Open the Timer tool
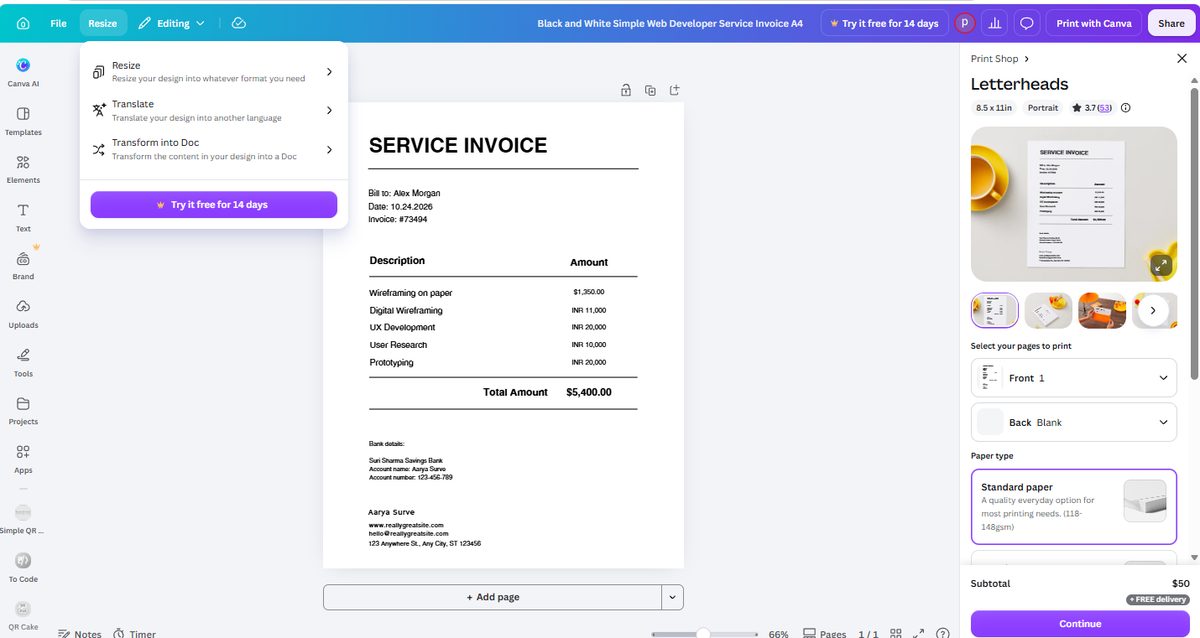 (x=134, y=633)
